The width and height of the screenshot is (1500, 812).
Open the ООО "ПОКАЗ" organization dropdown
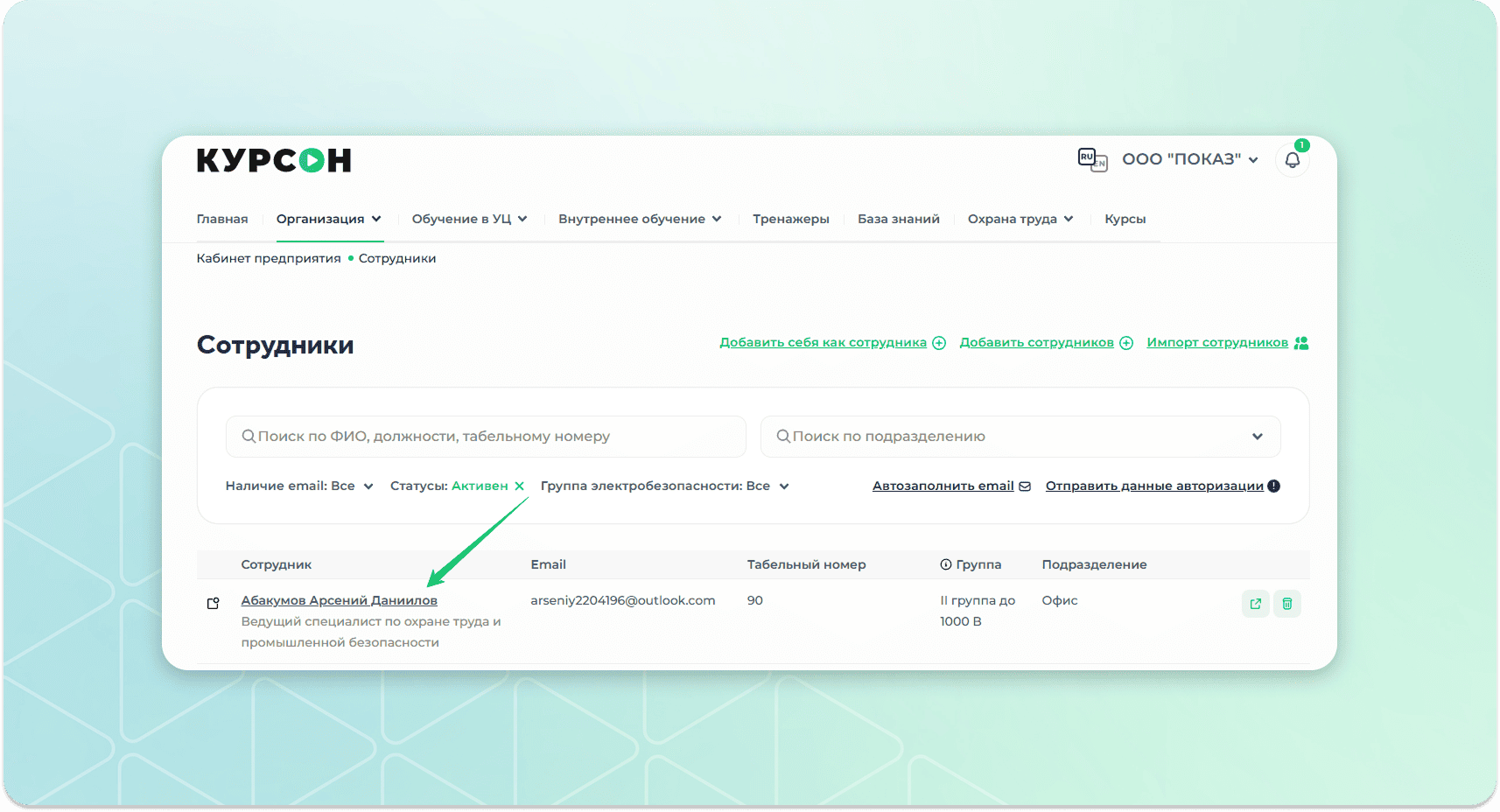point(1189,159)
